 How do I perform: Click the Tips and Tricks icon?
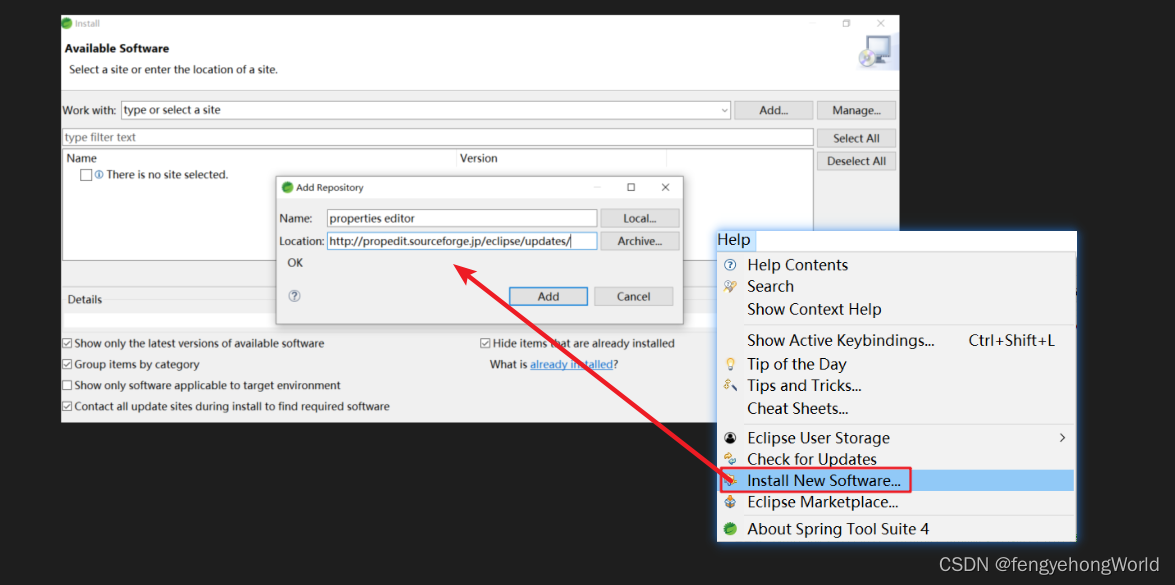[731, 386]
